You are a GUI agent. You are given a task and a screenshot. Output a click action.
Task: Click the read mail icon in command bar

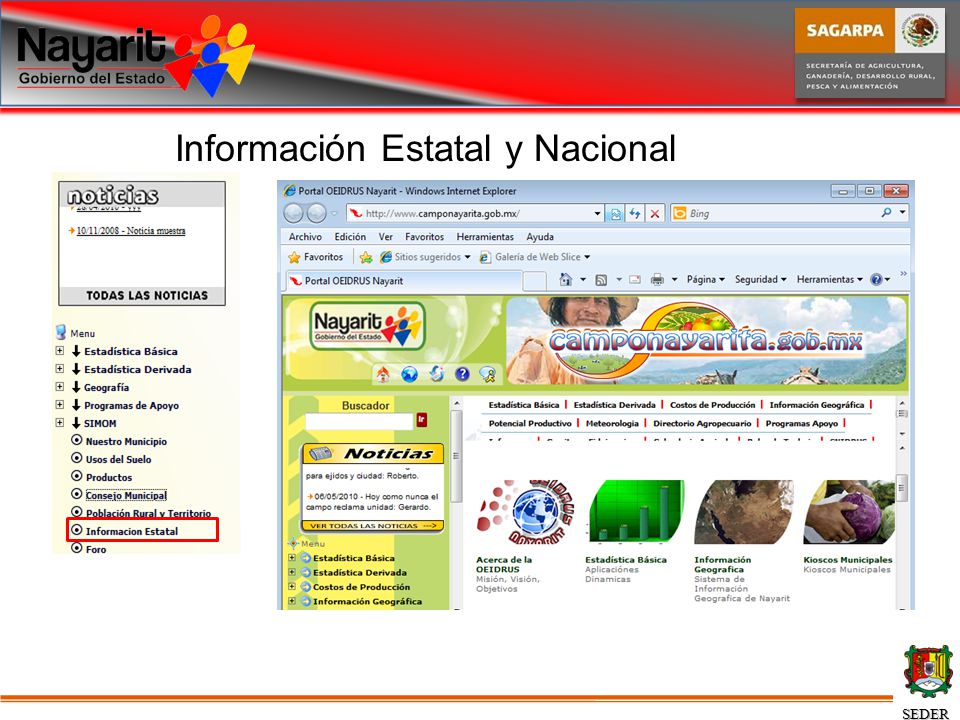coord(635,280)
